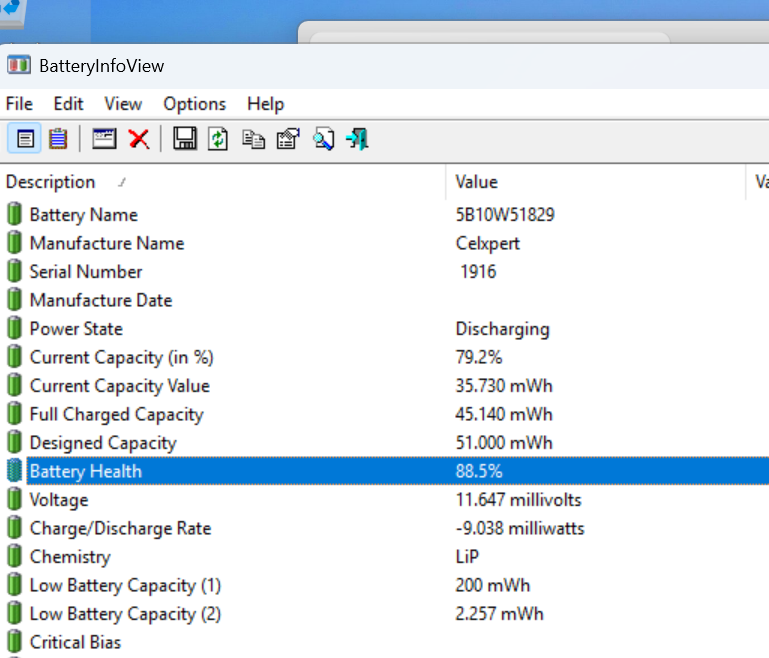The width and height of the screenshot is (769, 658).
Task: Open the View menu
Action: click(x=123, y=104)
